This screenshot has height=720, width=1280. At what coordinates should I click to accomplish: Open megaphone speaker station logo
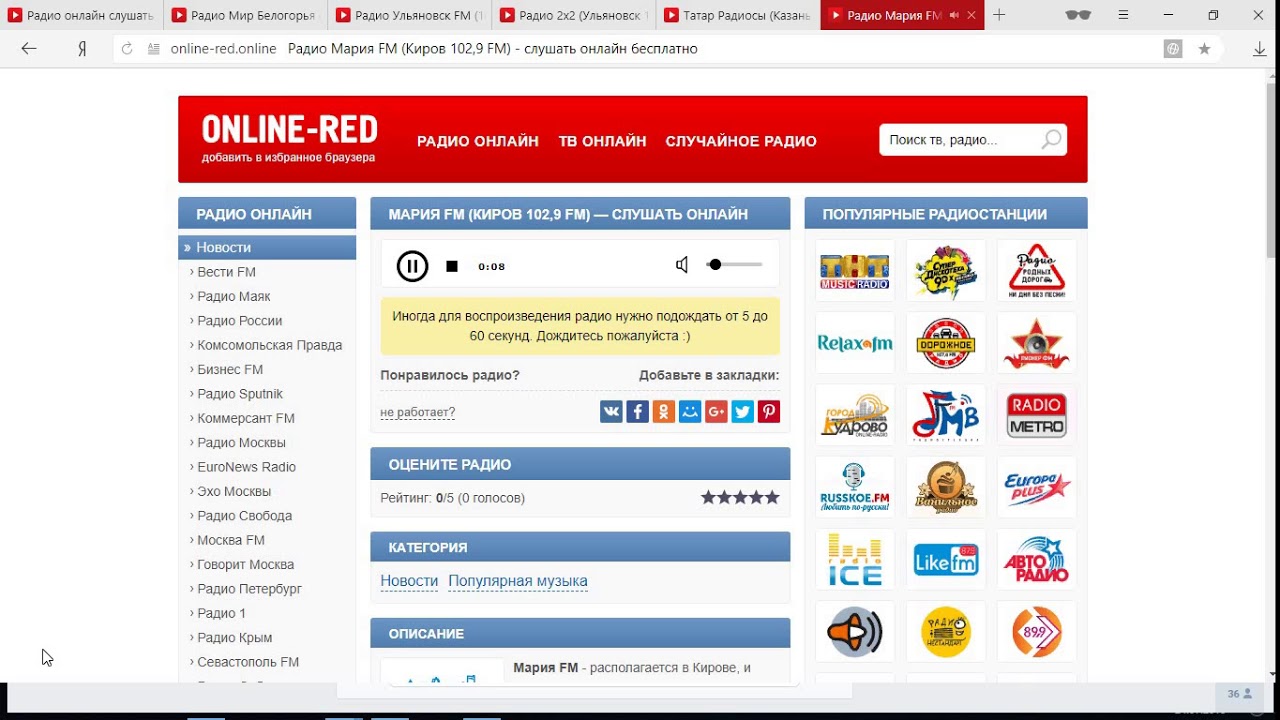pos(855,632)
